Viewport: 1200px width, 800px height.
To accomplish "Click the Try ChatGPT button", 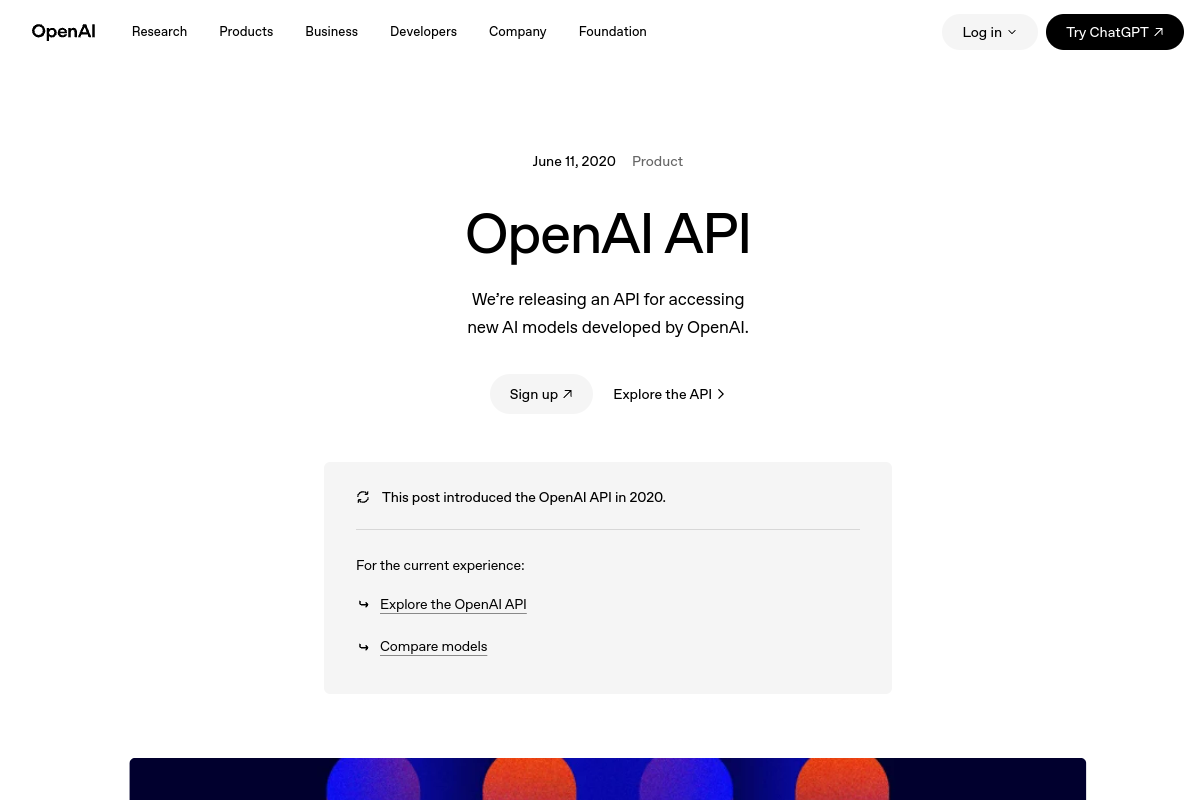I will click(1114, 32).
